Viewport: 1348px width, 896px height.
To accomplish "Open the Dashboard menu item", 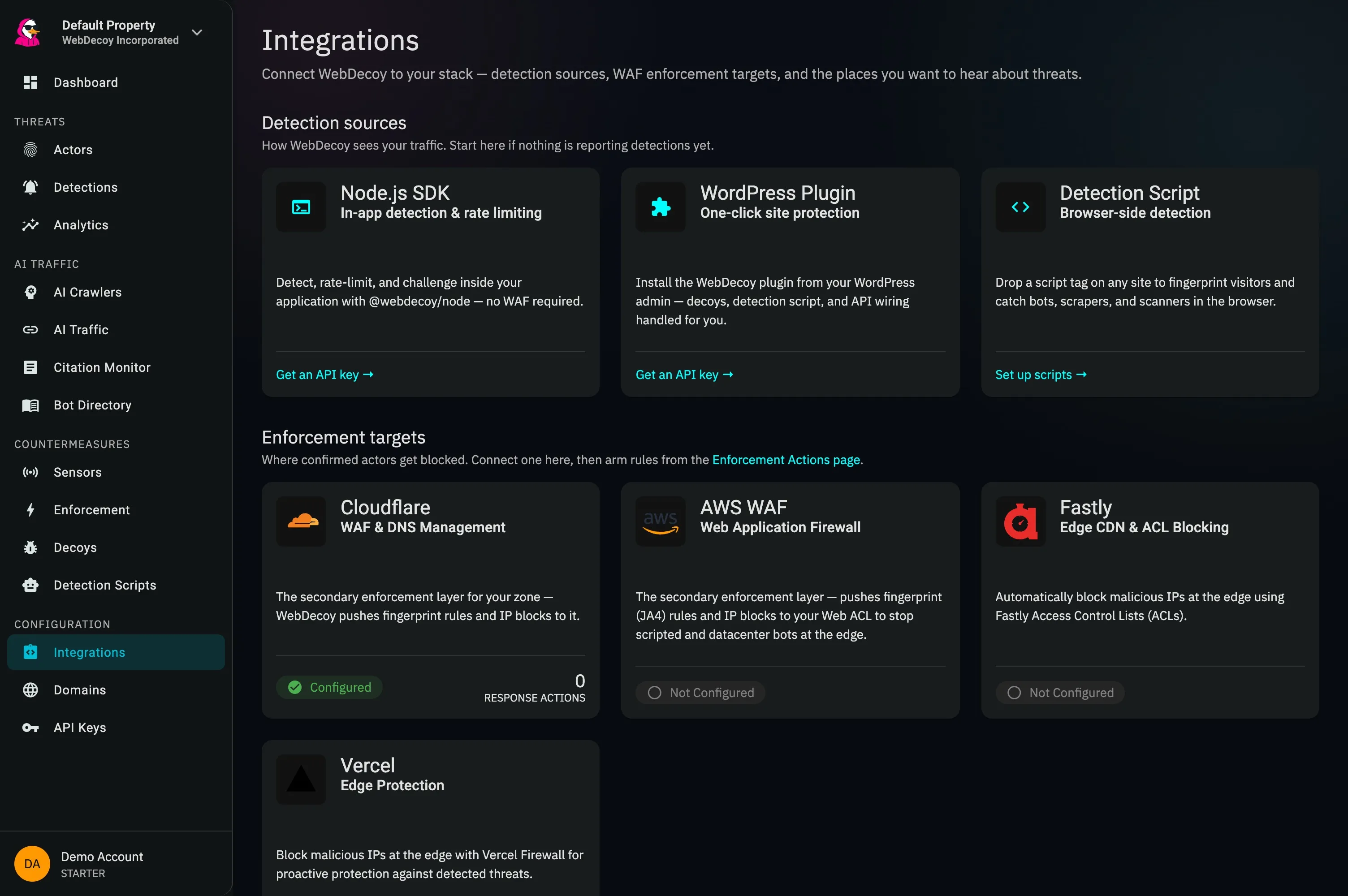I will click(116, 82).
